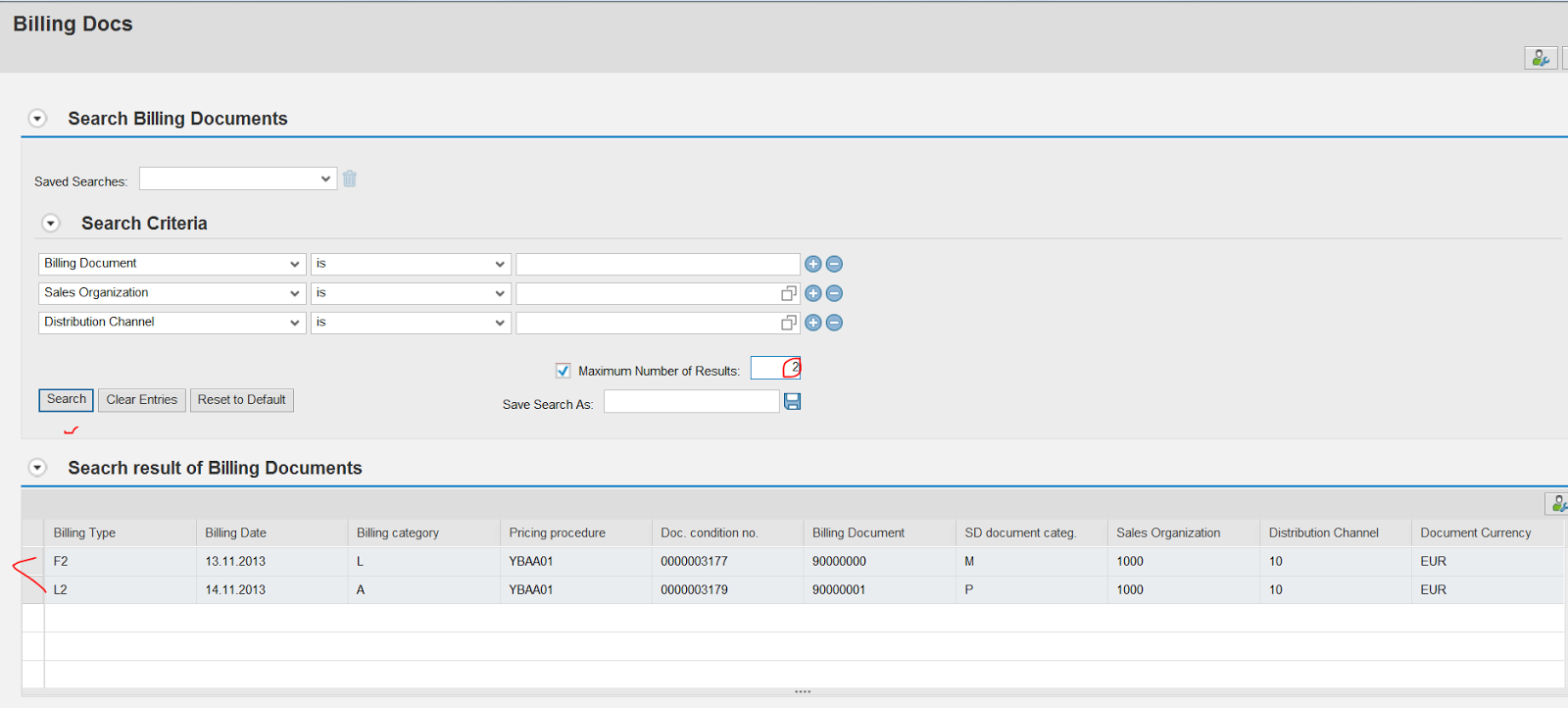Viewport: 1568px width, 708px height.
Task: Remove the Distribution Channel criteria row
Action: click(x=834, y=323)
